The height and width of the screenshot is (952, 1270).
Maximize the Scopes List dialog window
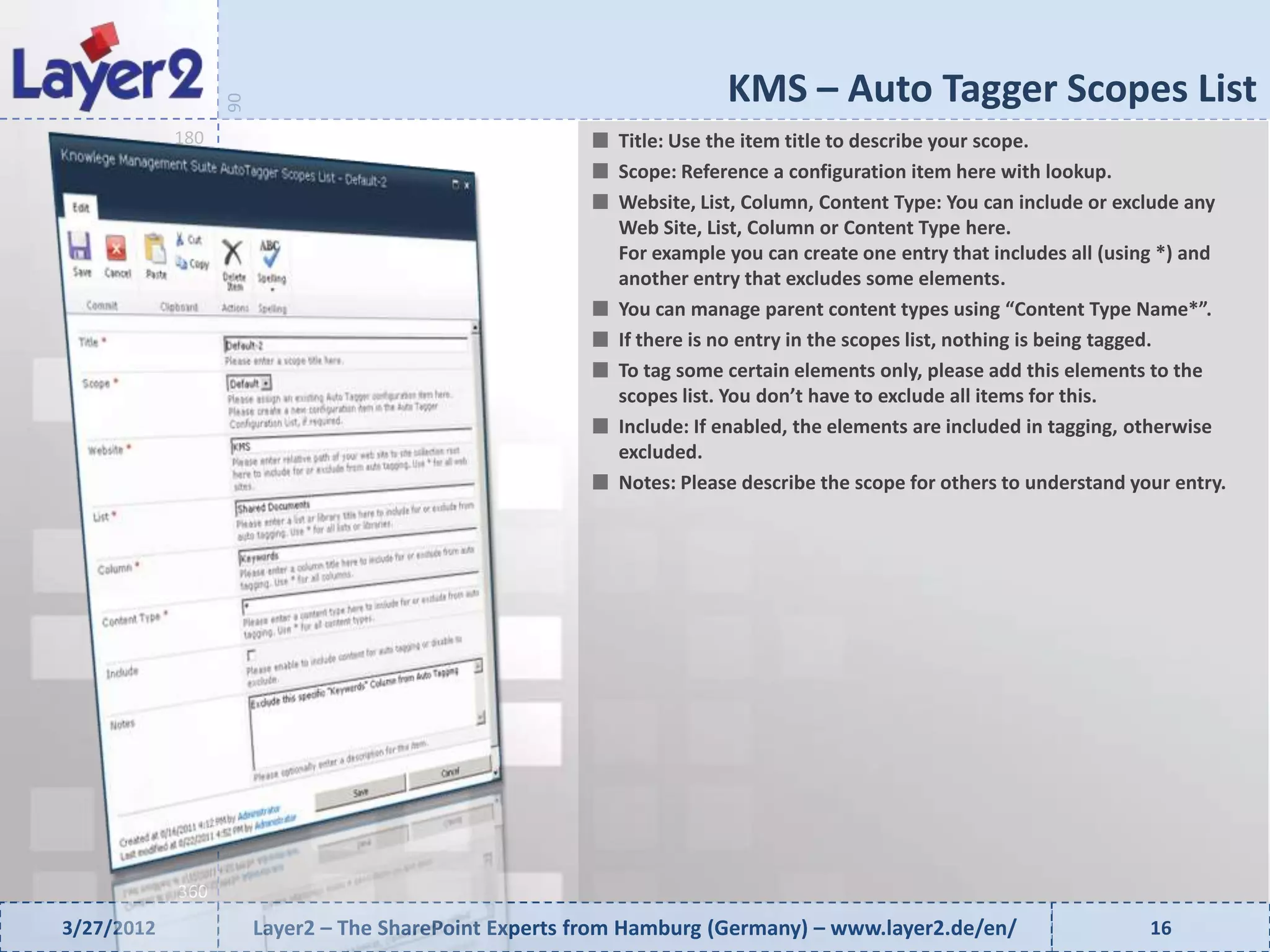[x=456, y=184]
